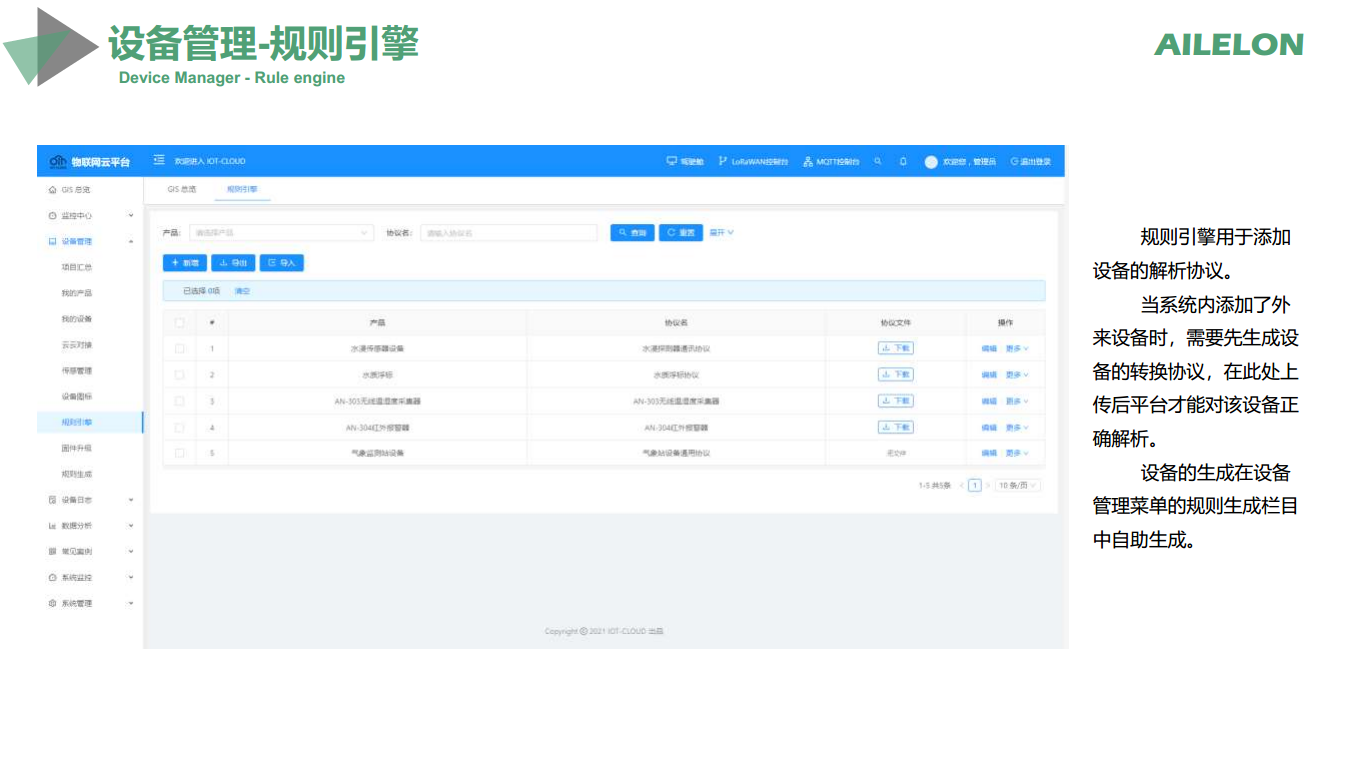This screenshot has width=1350, height=759.
Task: Go to next page arrow in pagination
Action: (x=988, y=485)
